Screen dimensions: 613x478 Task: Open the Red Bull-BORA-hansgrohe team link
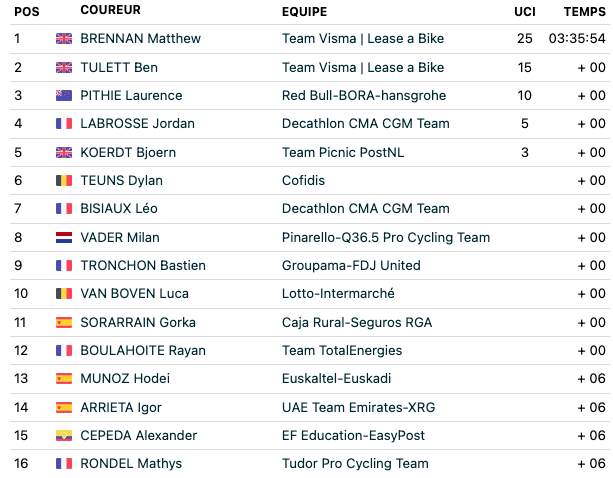(x=364, y=95)
